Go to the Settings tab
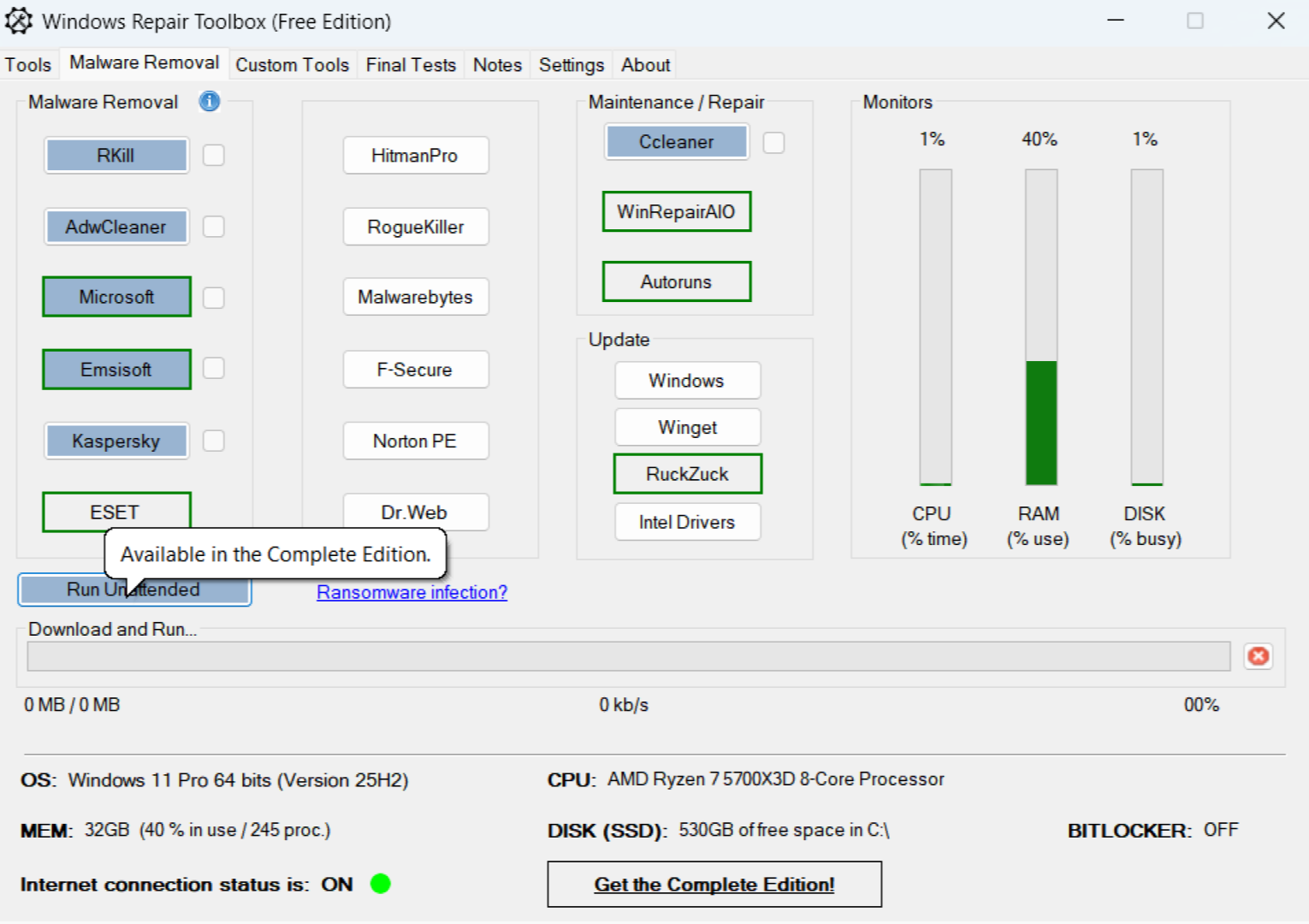This screenshot has height=924, width=1309. tap(571, 65)
